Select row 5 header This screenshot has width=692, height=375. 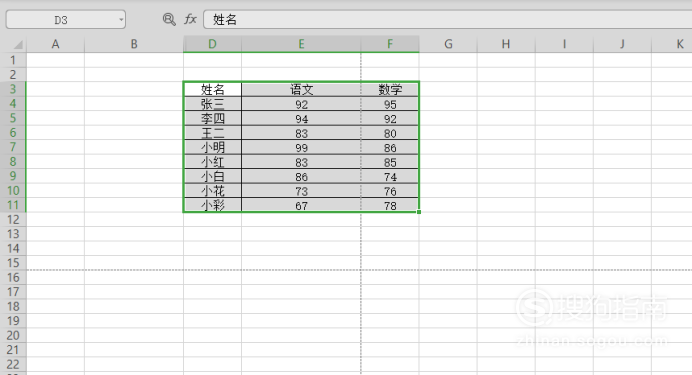coord(13,118)
